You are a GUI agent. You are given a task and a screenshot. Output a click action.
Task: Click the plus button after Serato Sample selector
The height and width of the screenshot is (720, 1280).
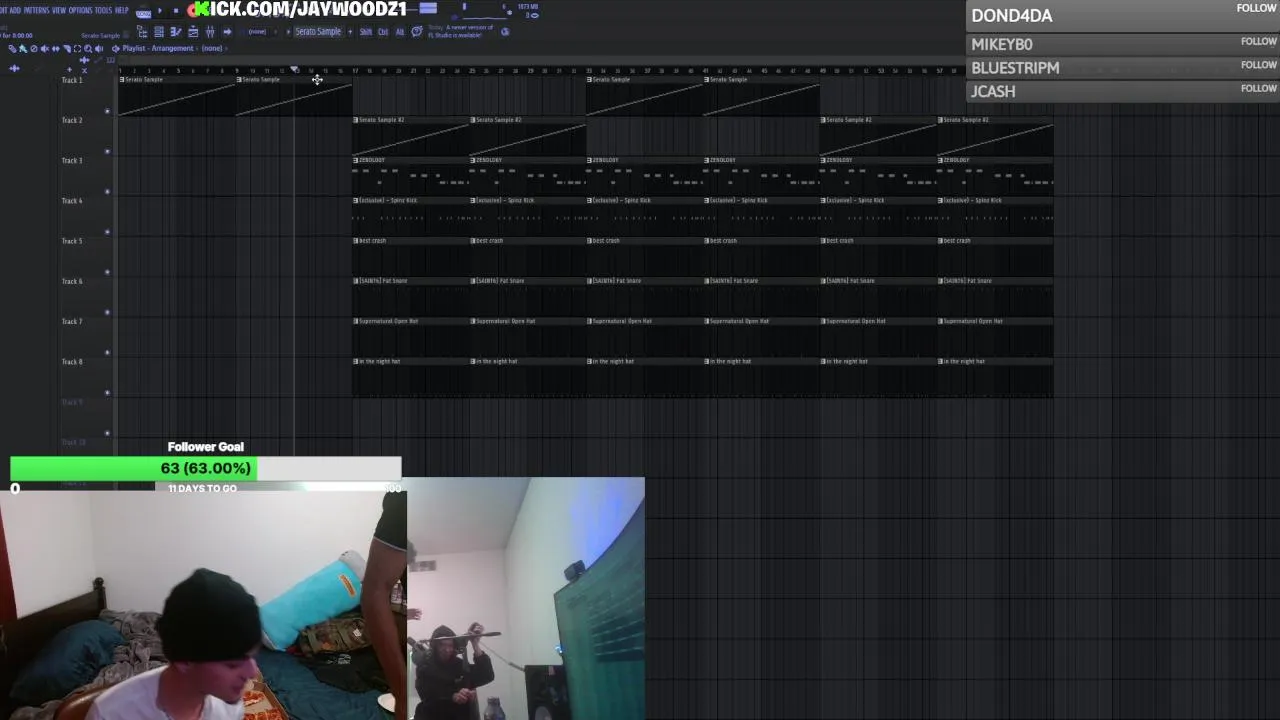[350, 32]
